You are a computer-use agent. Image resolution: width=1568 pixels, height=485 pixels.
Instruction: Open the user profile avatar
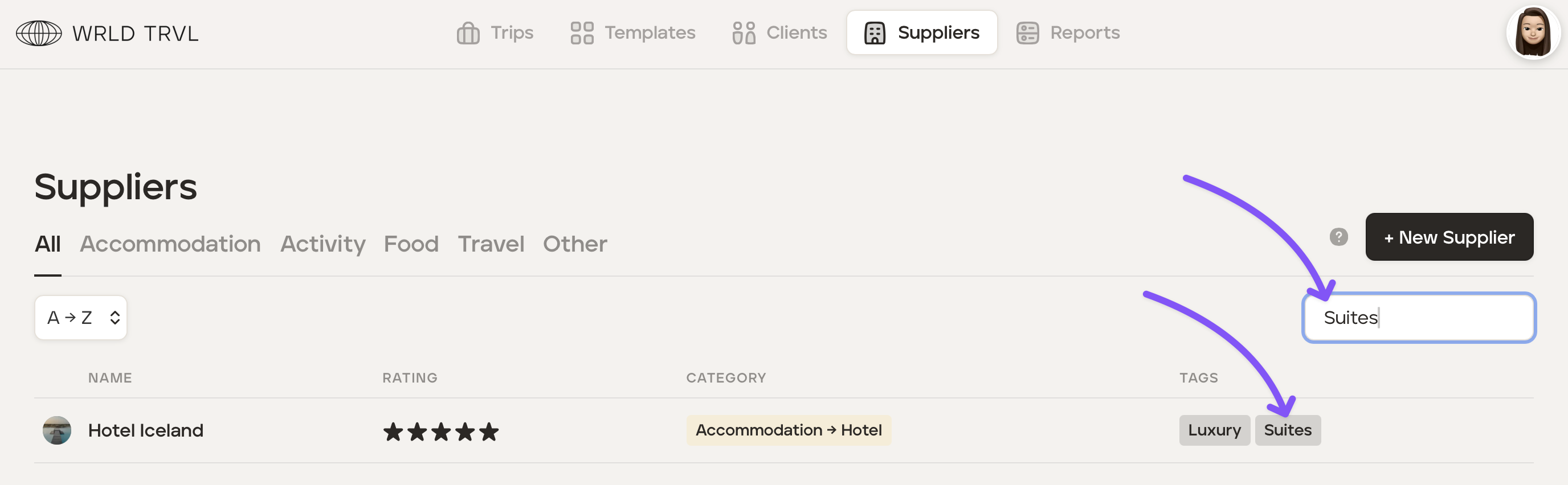coord(1532,33)
